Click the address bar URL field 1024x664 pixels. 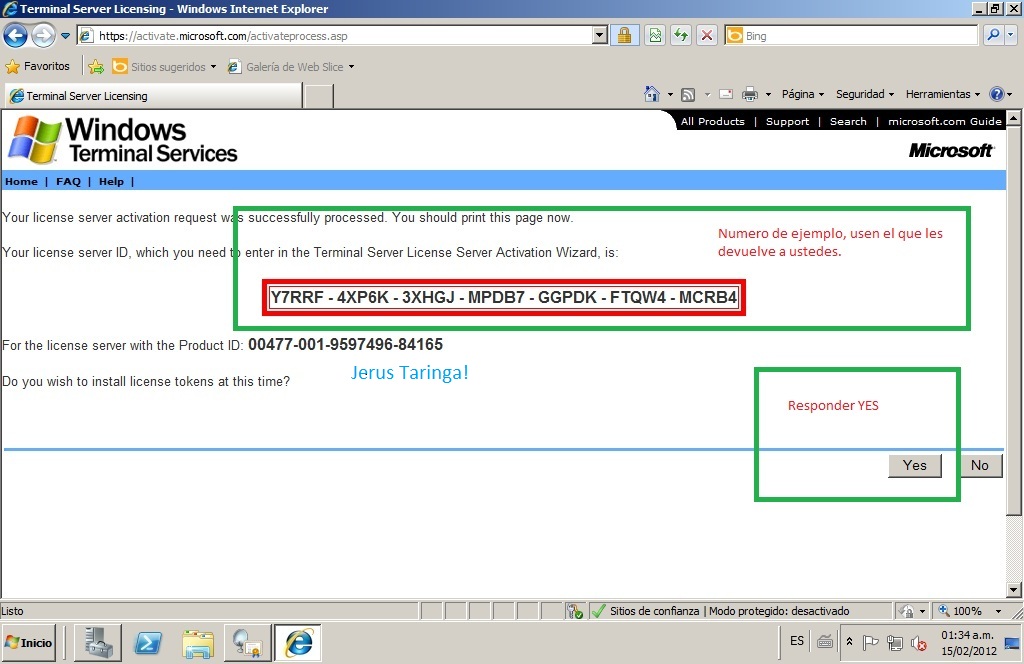tap(334, 36)
